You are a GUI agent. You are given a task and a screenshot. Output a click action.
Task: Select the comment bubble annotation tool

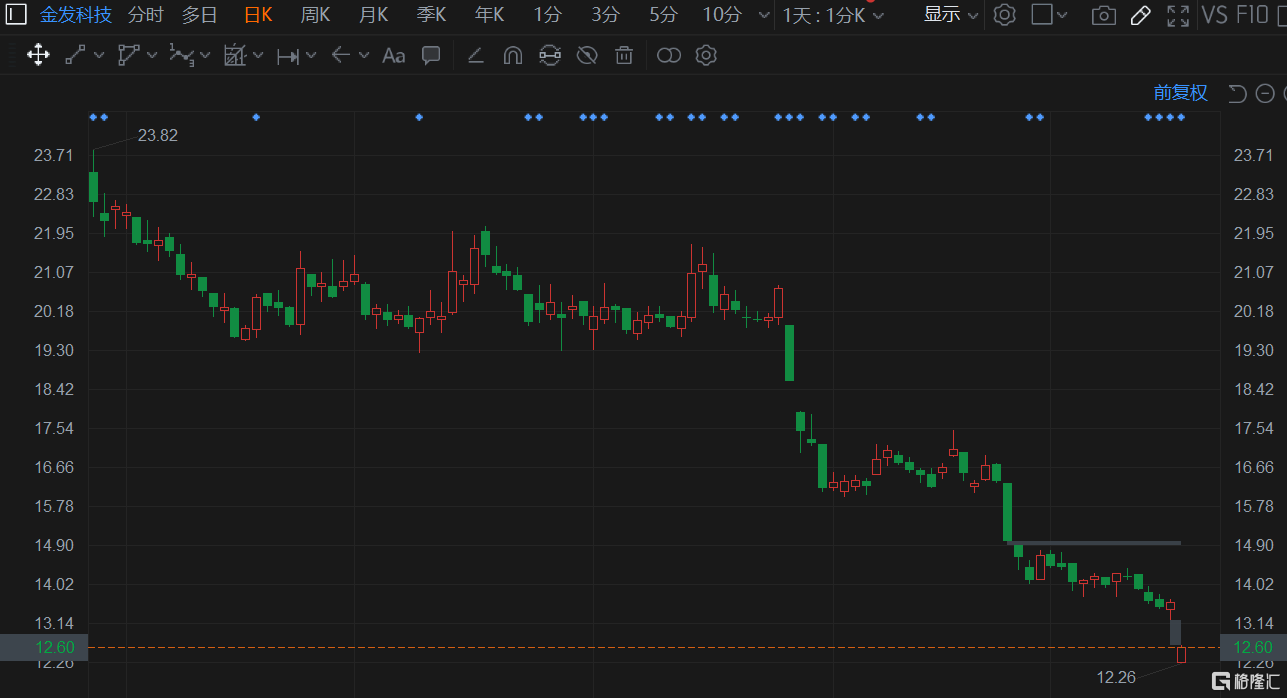431,55
